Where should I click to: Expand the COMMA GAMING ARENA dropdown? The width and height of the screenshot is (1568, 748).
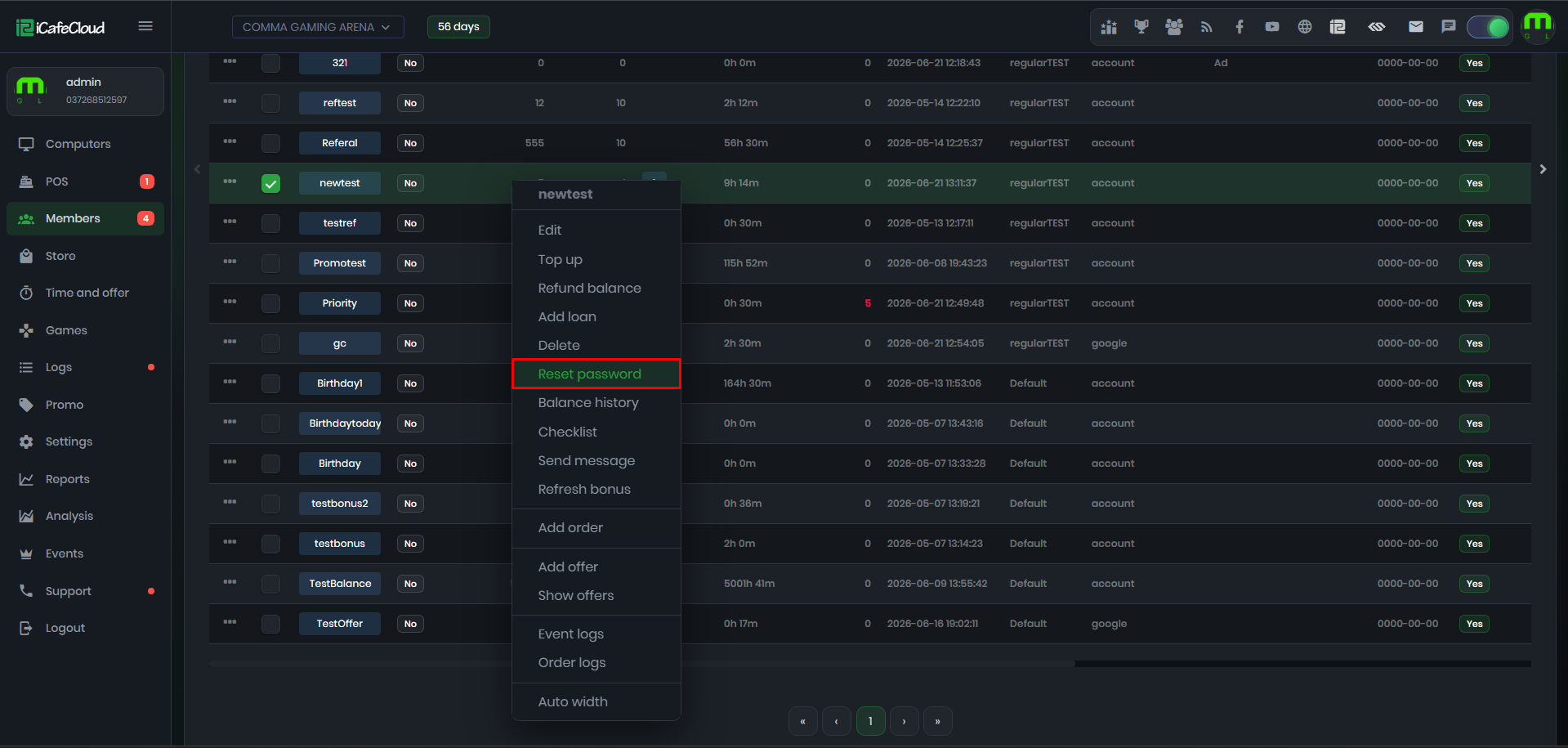pyautogui.click(x=318, y=27)
